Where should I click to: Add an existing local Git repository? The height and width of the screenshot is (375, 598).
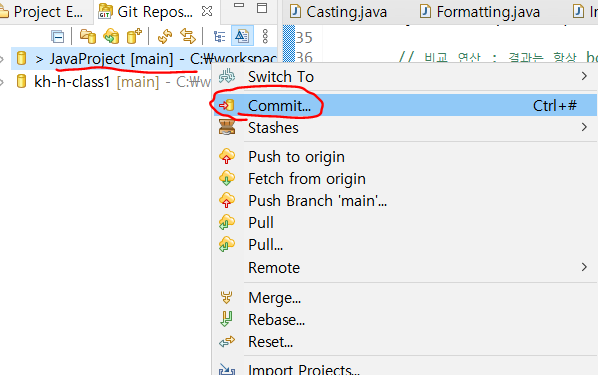coord(88,37)
